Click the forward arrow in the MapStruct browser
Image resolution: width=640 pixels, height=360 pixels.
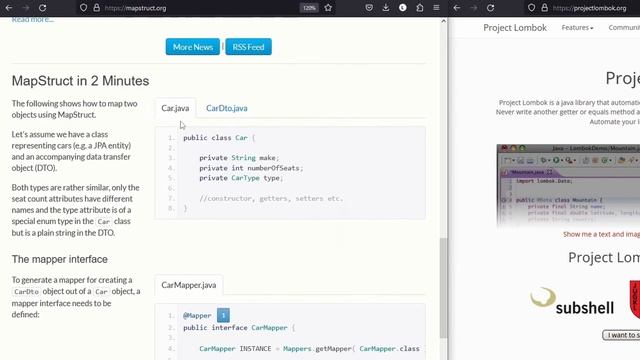click(25, 8)
